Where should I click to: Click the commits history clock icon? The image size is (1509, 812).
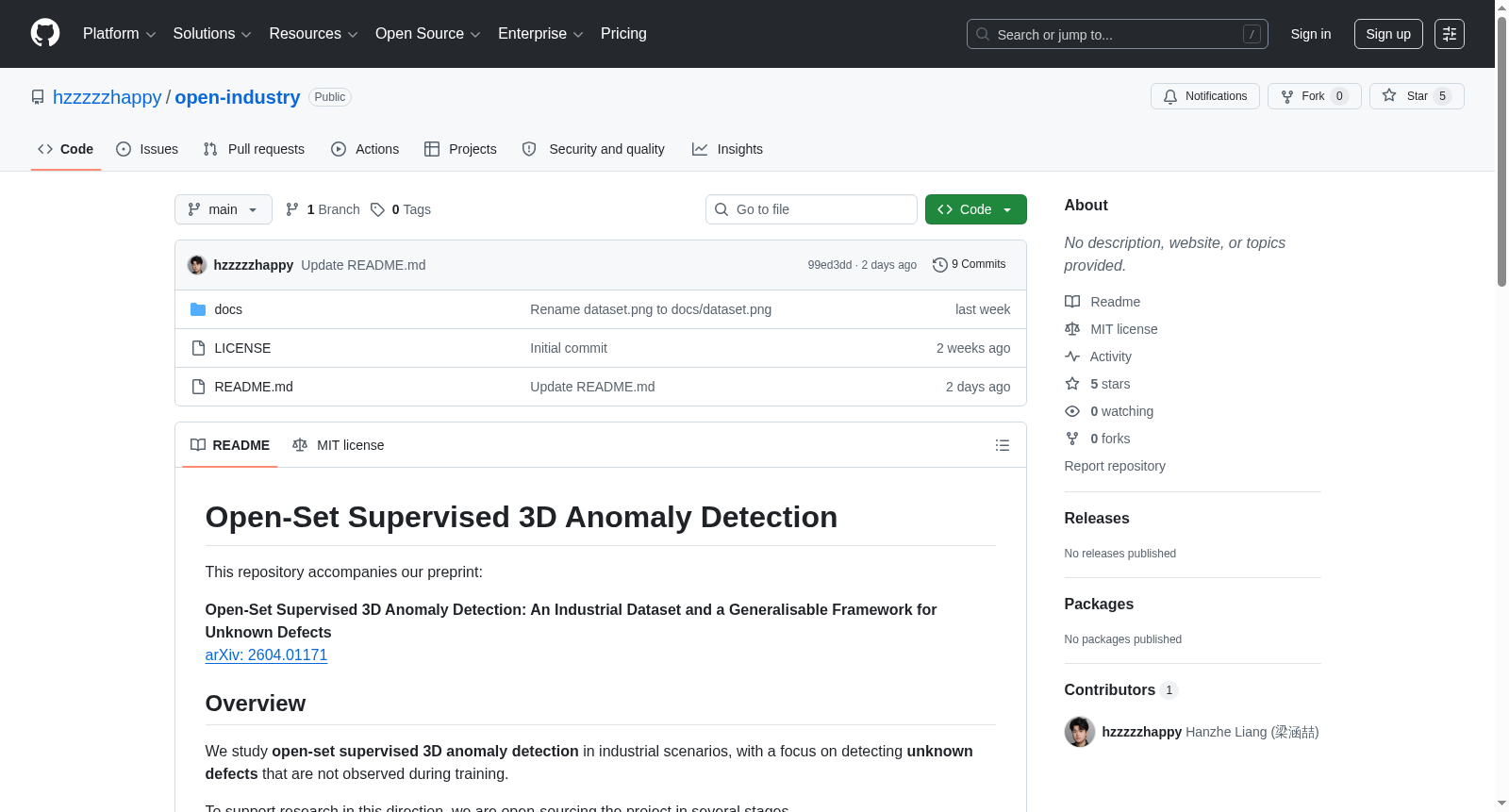[x=940, y=265]
